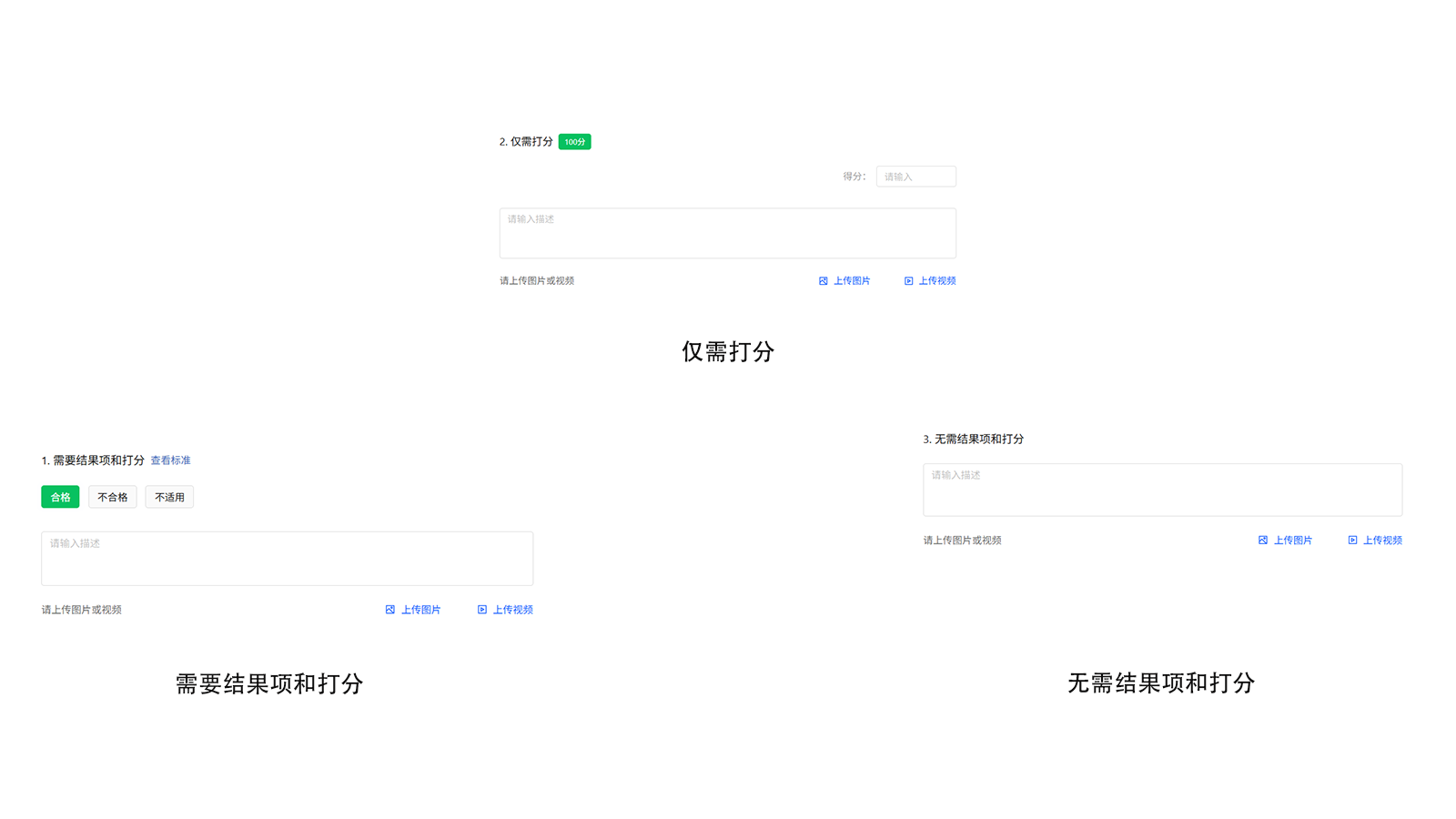Click the description box under 仅需打分
1456x819 pixels.
coord(727,233)
